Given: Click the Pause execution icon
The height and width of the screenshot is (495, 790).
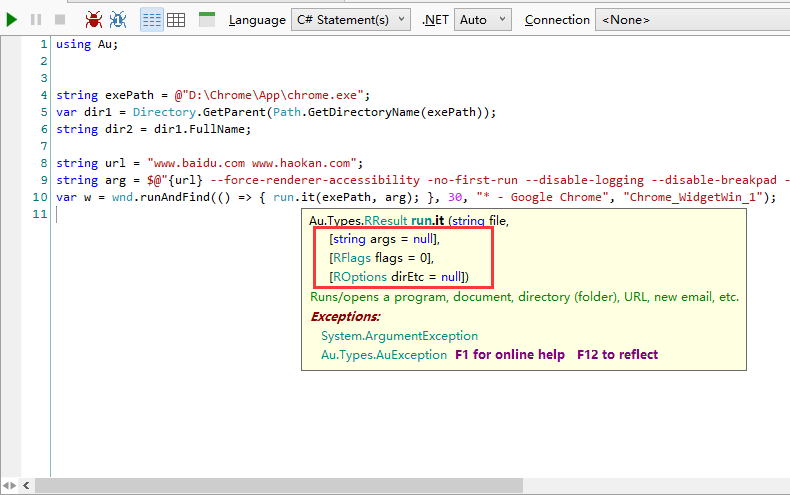Looking at the screenshot, I should [36, 19].
